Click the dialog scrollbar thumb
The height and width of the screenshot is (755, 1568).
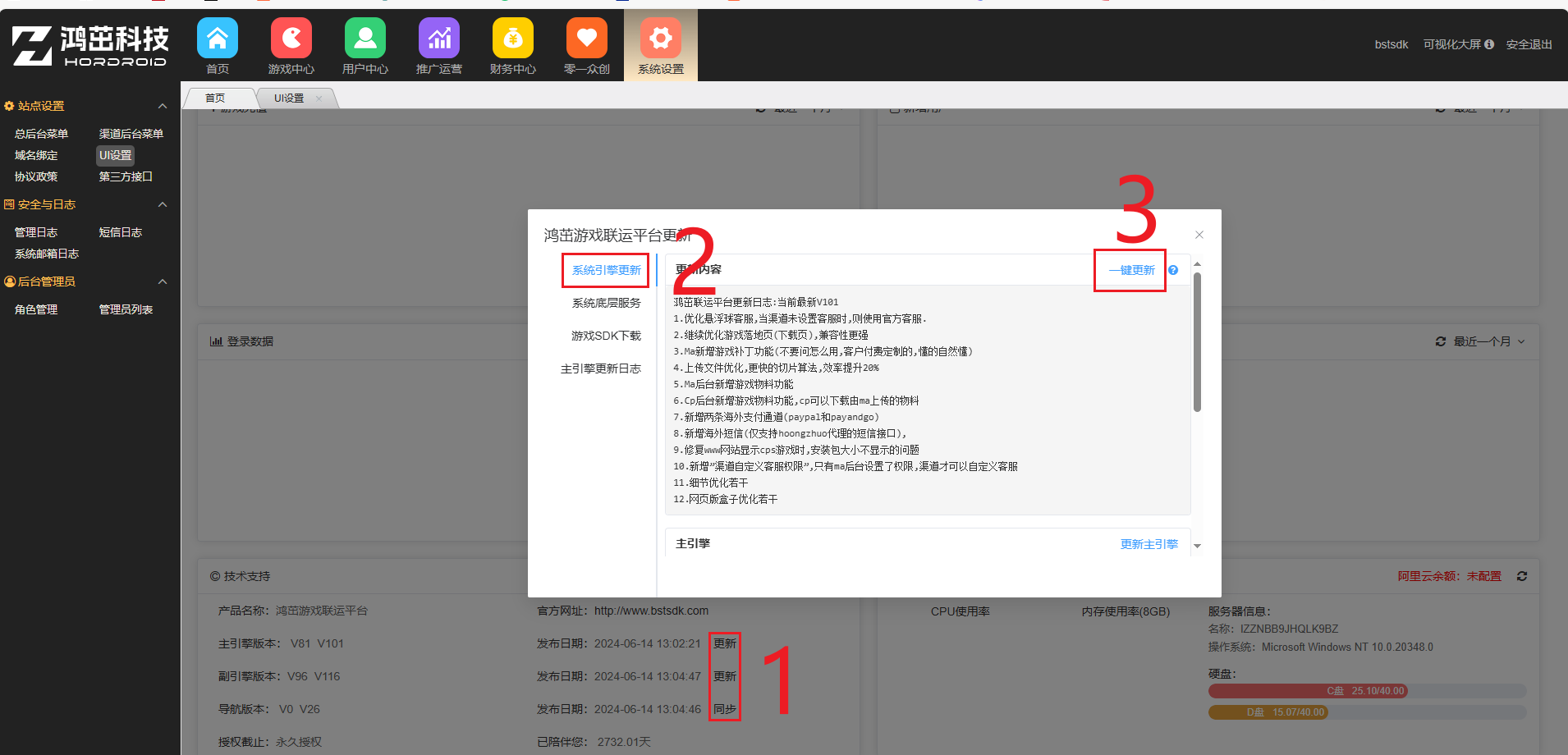[1197, 341]
